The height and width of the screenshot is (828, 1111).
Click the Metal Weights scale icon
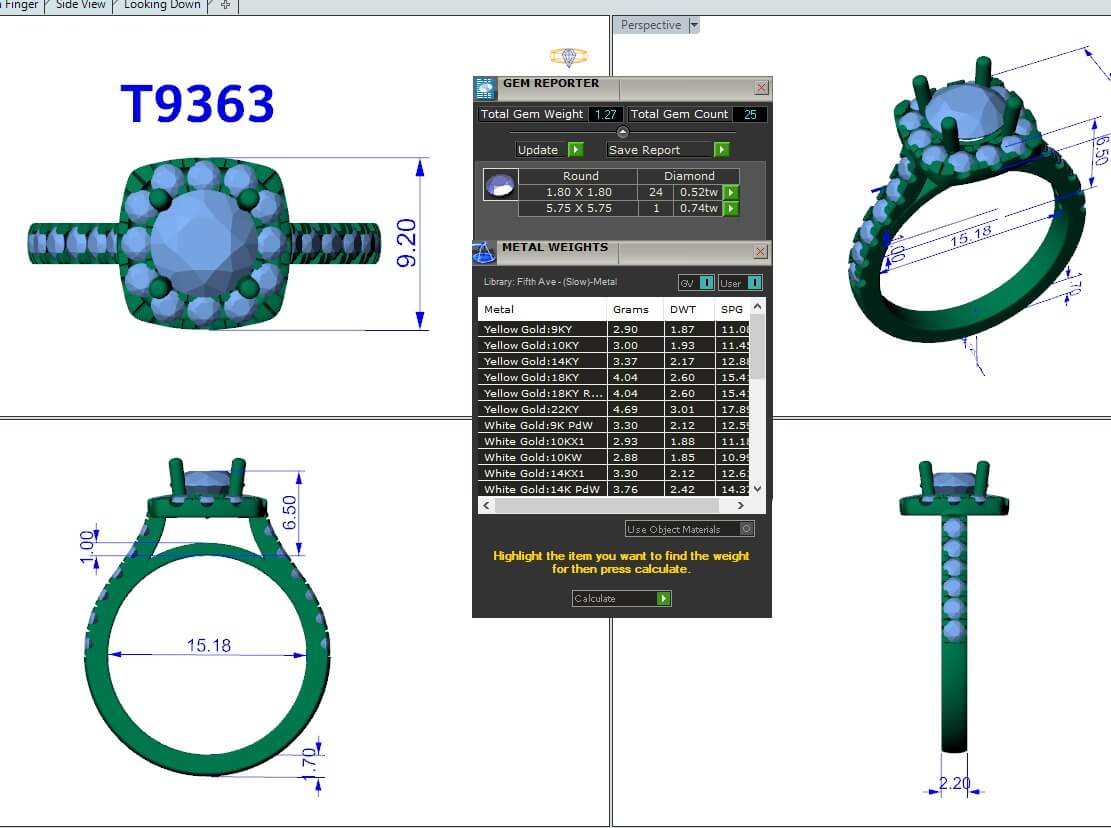[484, 252]
